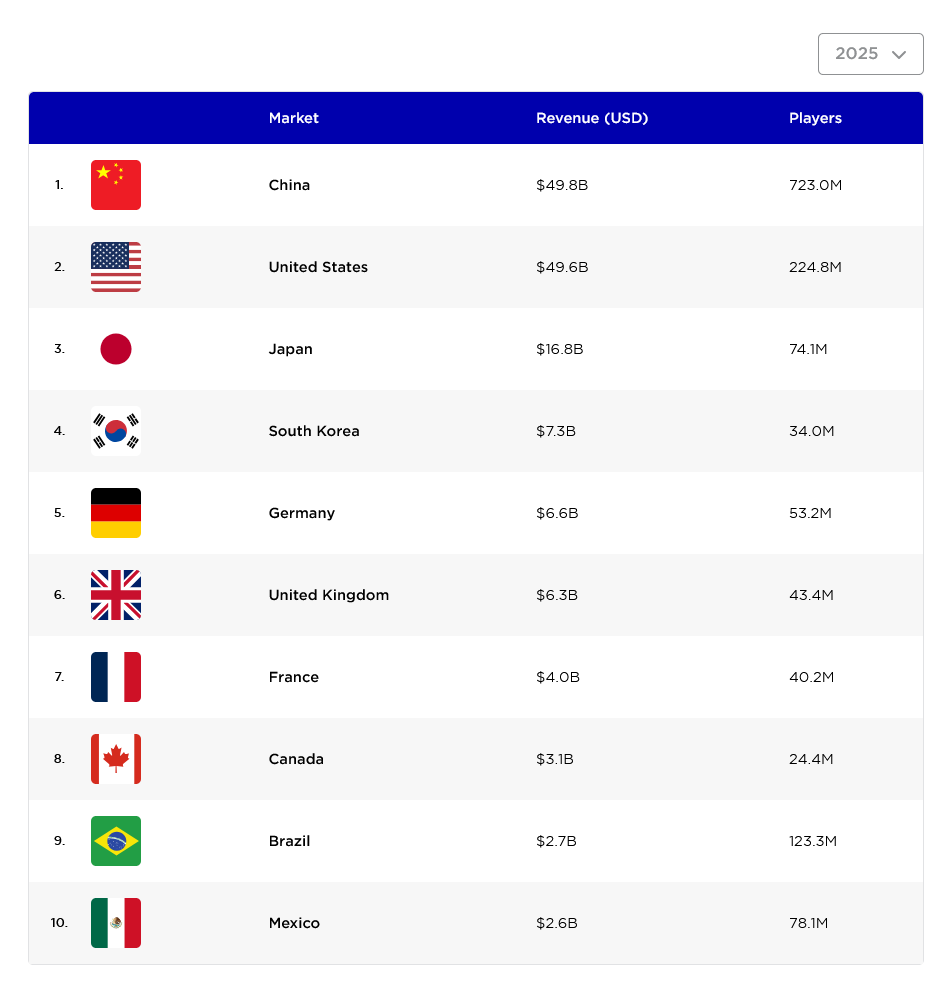
Task: Click Brazil's 123.3M players value
Action: pos(812,841)
